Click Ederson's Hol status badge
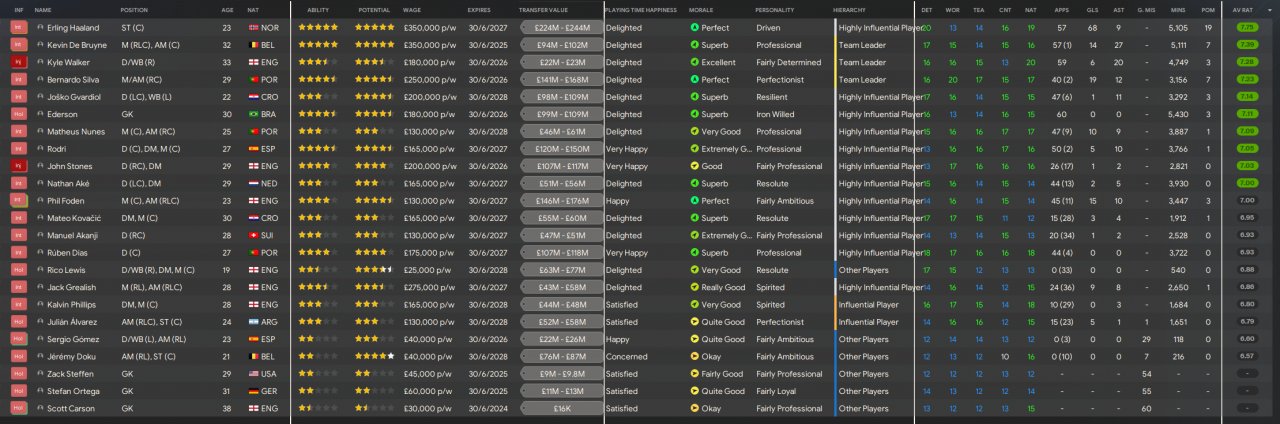1280x424 pixels. click(18, 114)
